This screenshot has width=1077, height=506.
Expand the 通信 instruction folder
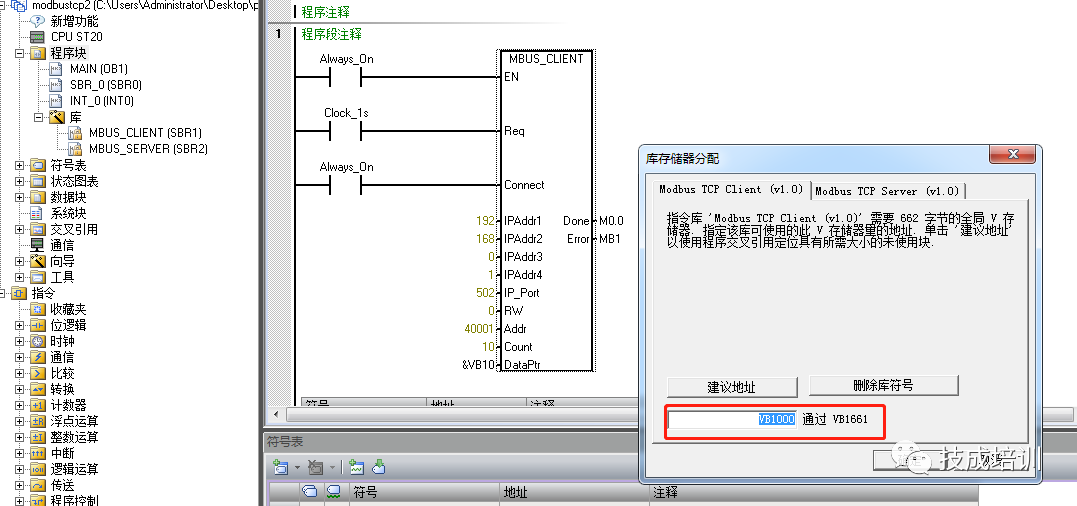(19, 358)
